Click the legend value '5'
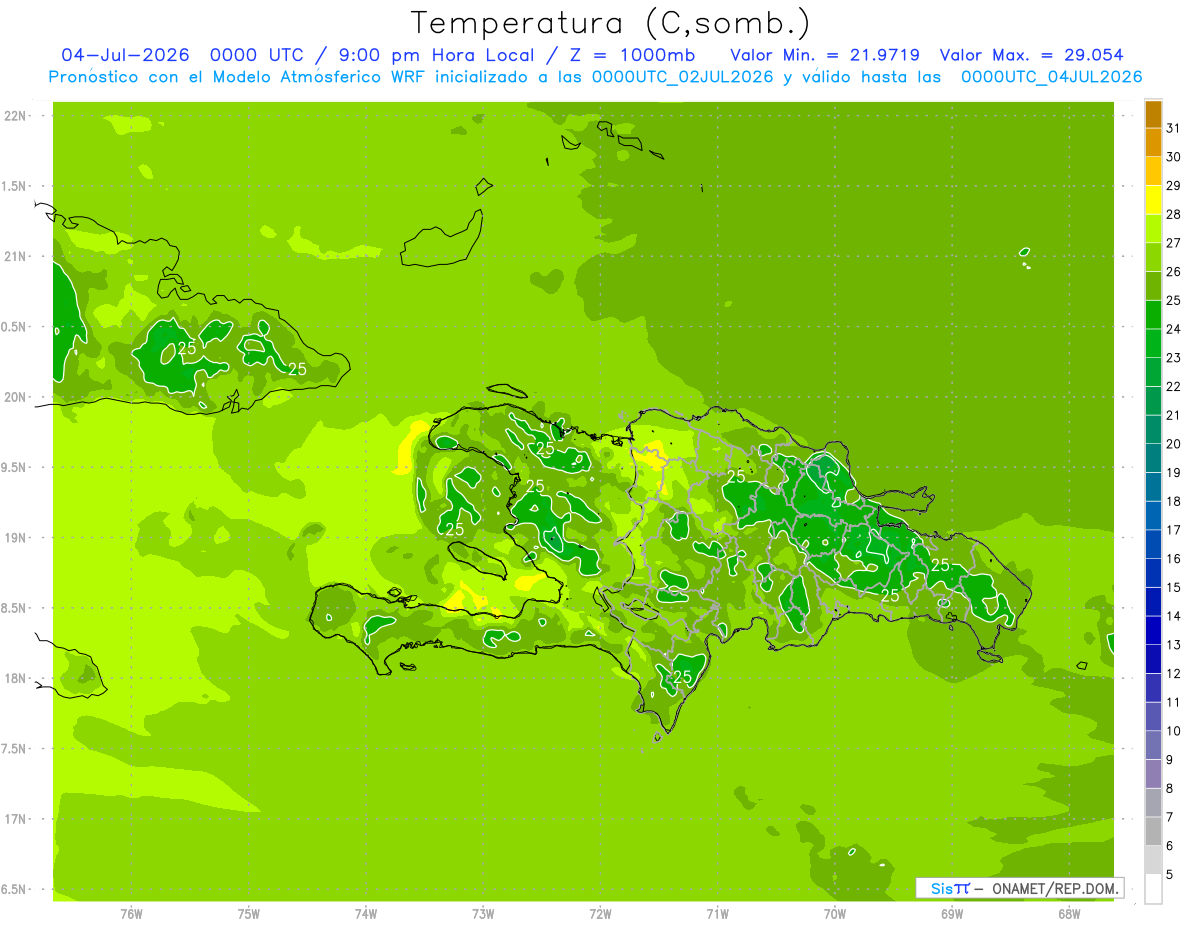This screenshot has width=1200, height=927. (x=1170, y=875)
